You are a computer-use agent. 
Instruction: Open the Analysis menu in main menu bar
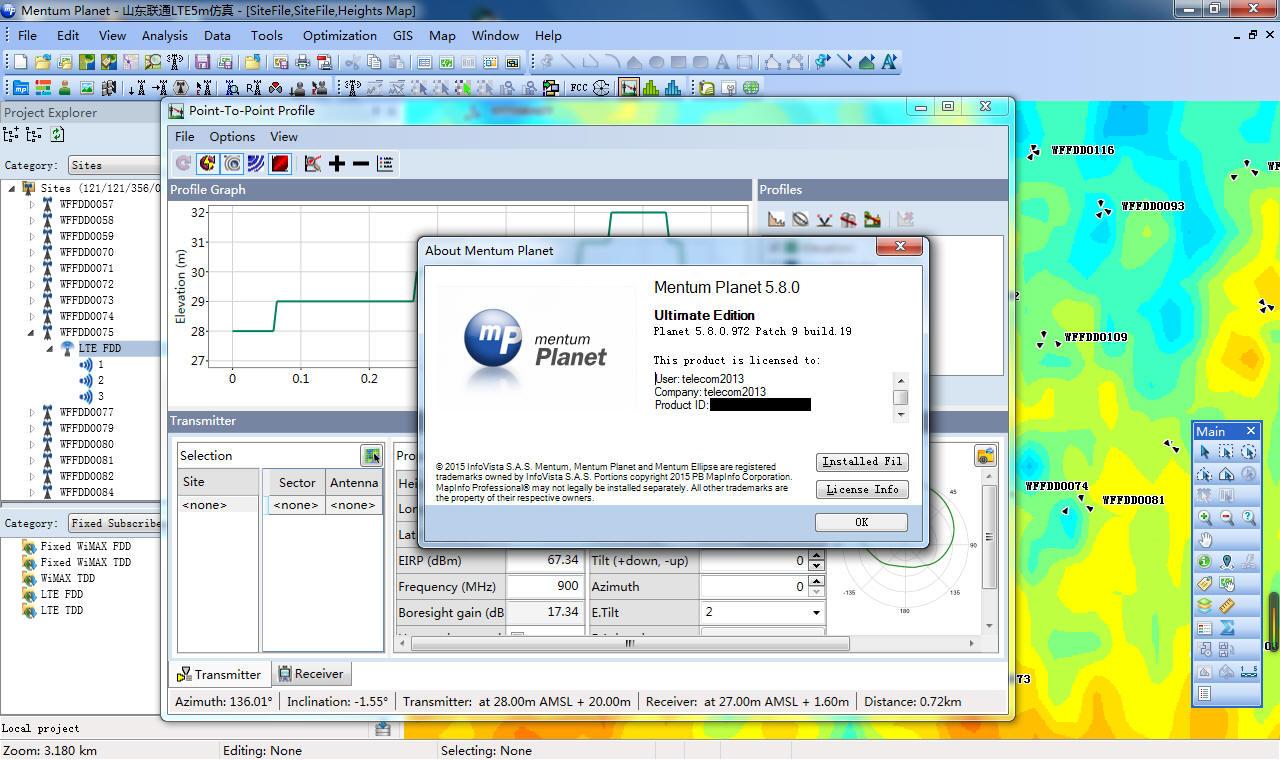[x=164, y=35]
